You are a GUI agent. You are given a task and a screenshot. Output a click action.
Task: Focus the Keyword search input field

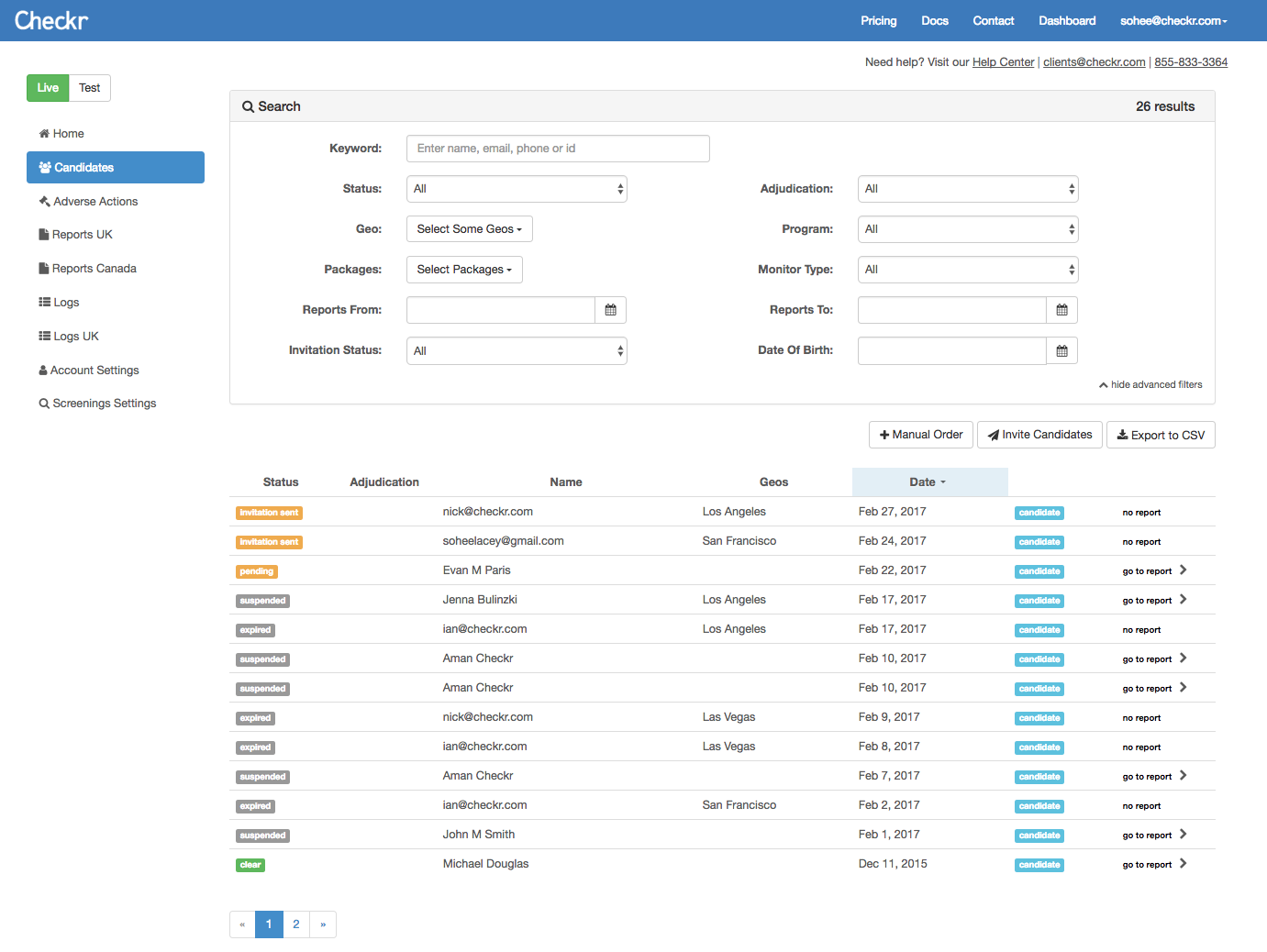coord(558,149)
